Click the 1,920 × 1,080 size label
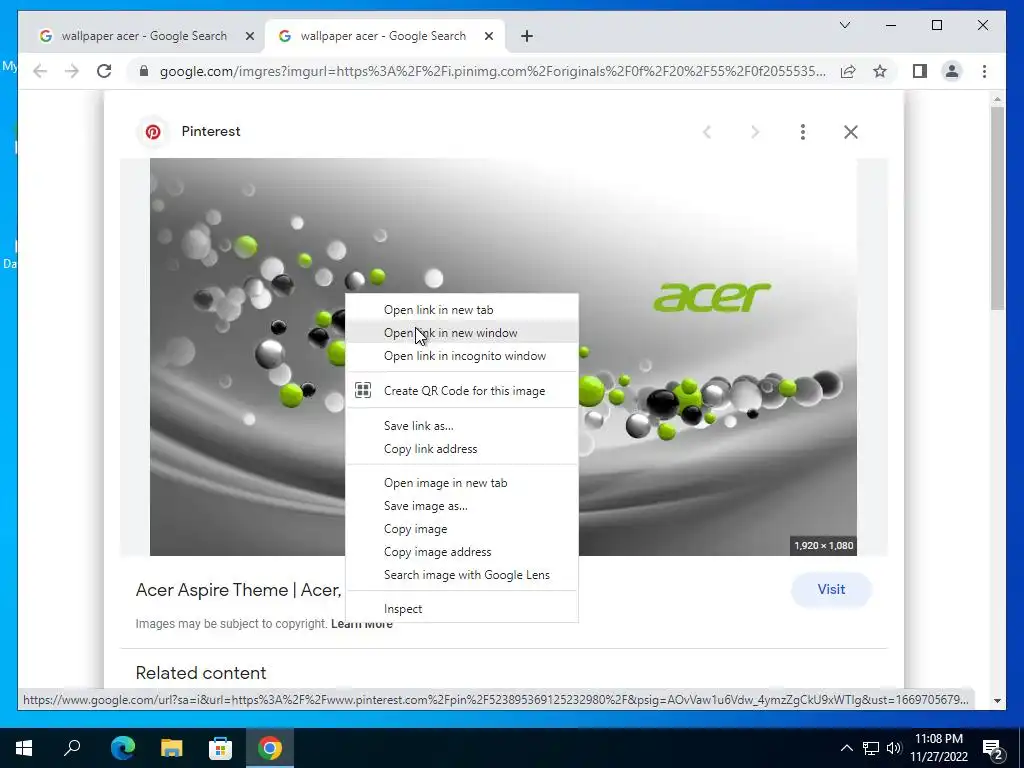 click(823, 545)
